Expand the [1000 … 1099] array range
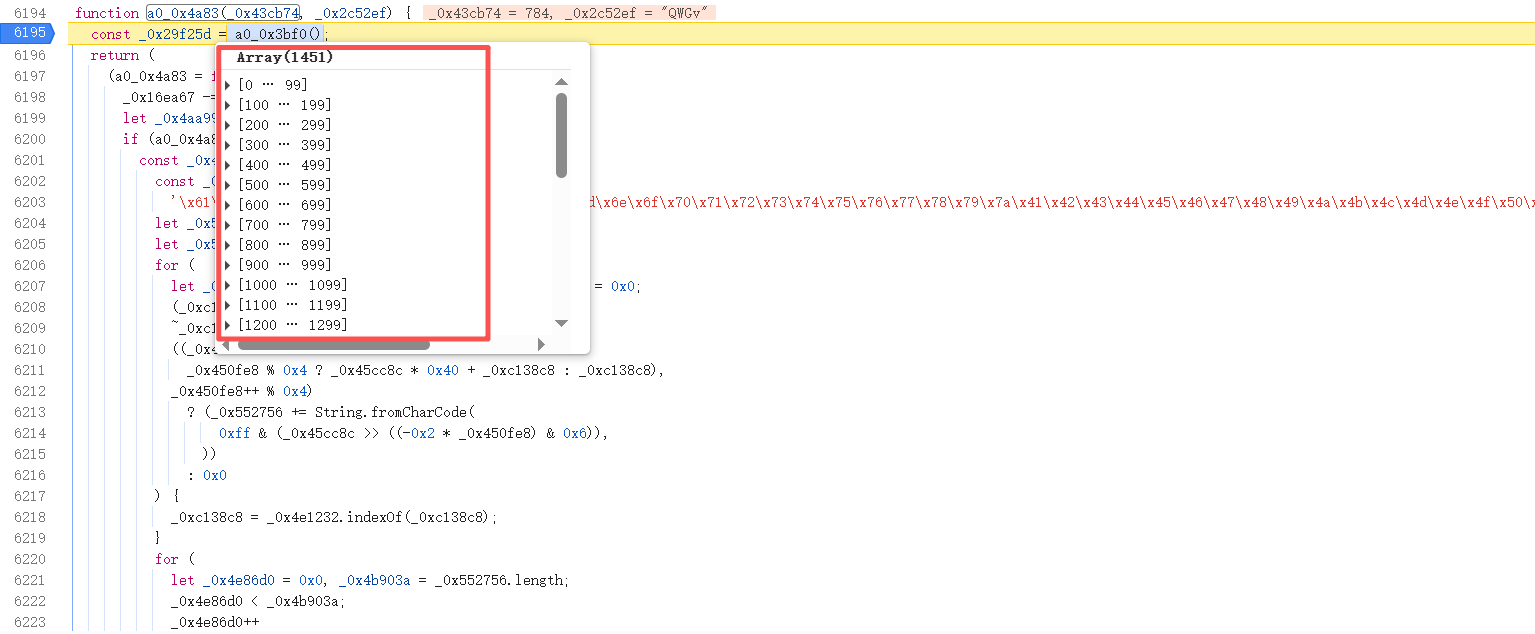1535x634 pixels. click(x=229, y=285)
